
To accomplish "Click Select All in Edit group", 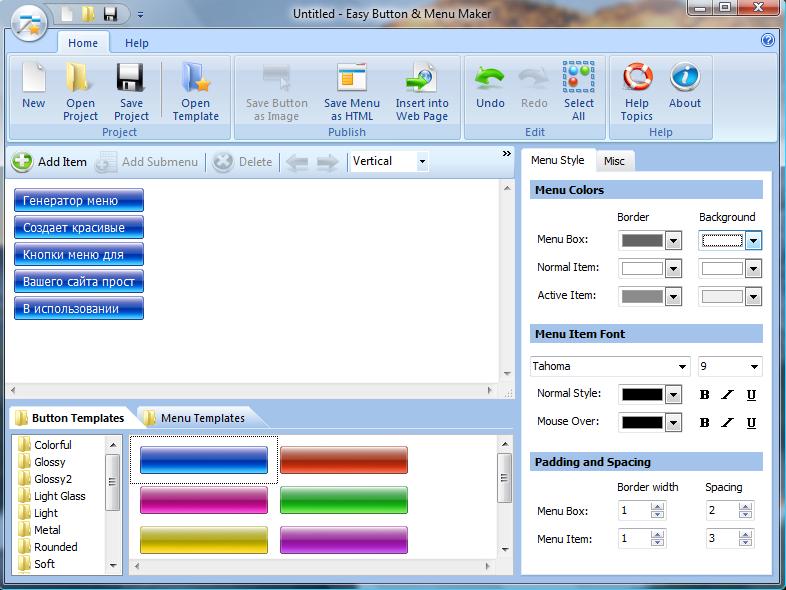I will 578,91.
